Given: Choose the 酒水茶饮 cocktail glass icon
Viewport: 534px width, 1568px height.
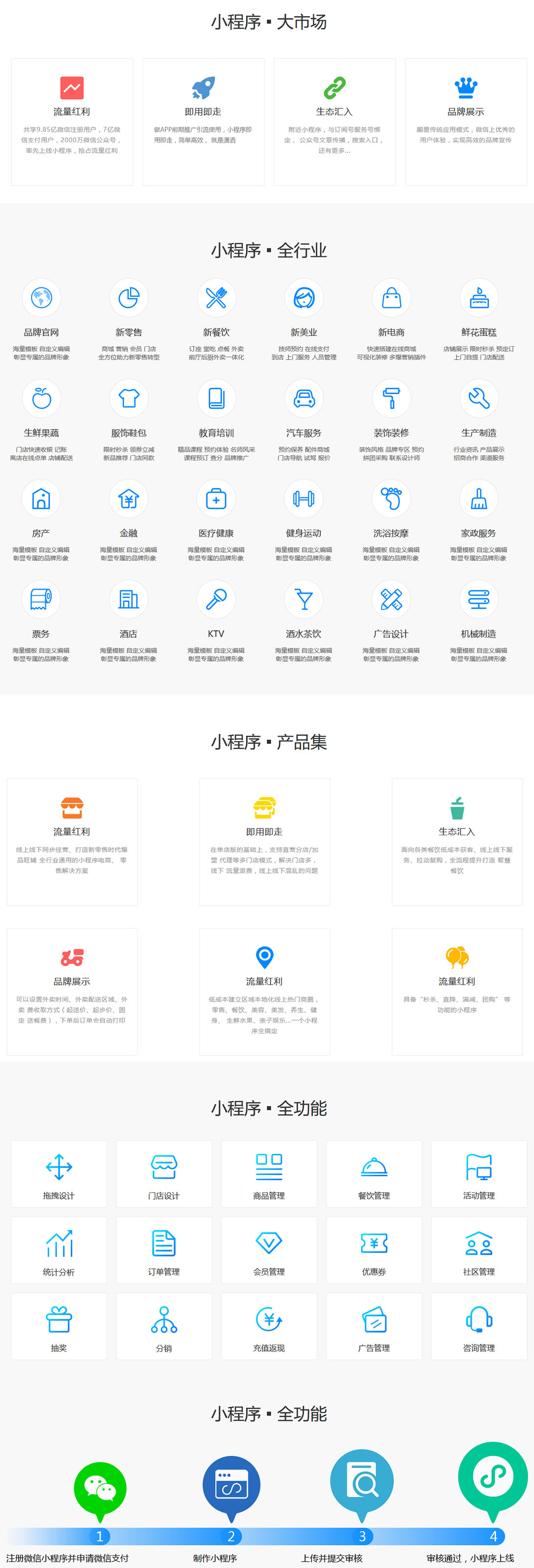Looking at the screenshot, I should pos(303,599).
